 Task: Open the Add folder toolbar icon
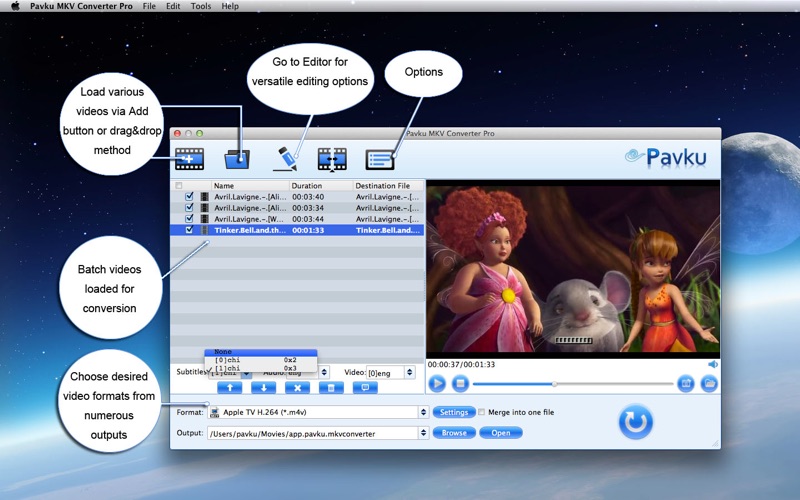[x=237, y=159]
